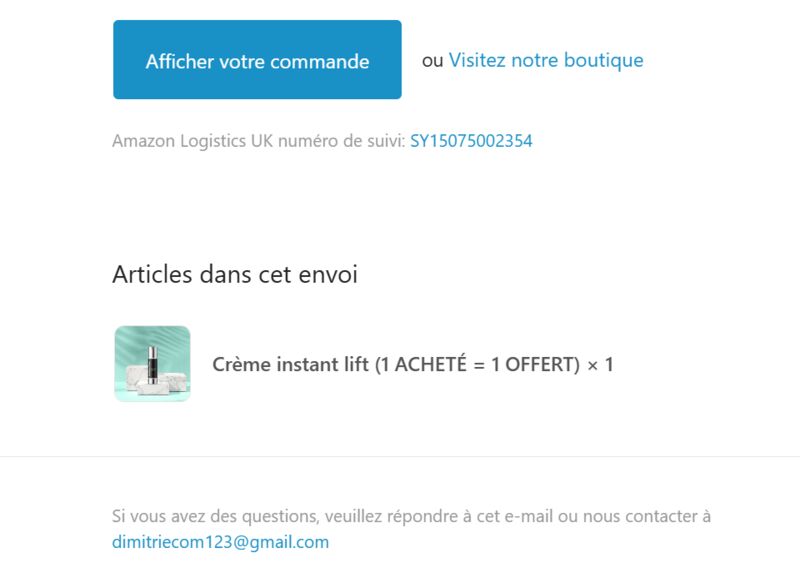Click the 1 ACHETÉ = 1 OFFERT text
This screenshot has height=563, width=800.
(x=478, y=364)
